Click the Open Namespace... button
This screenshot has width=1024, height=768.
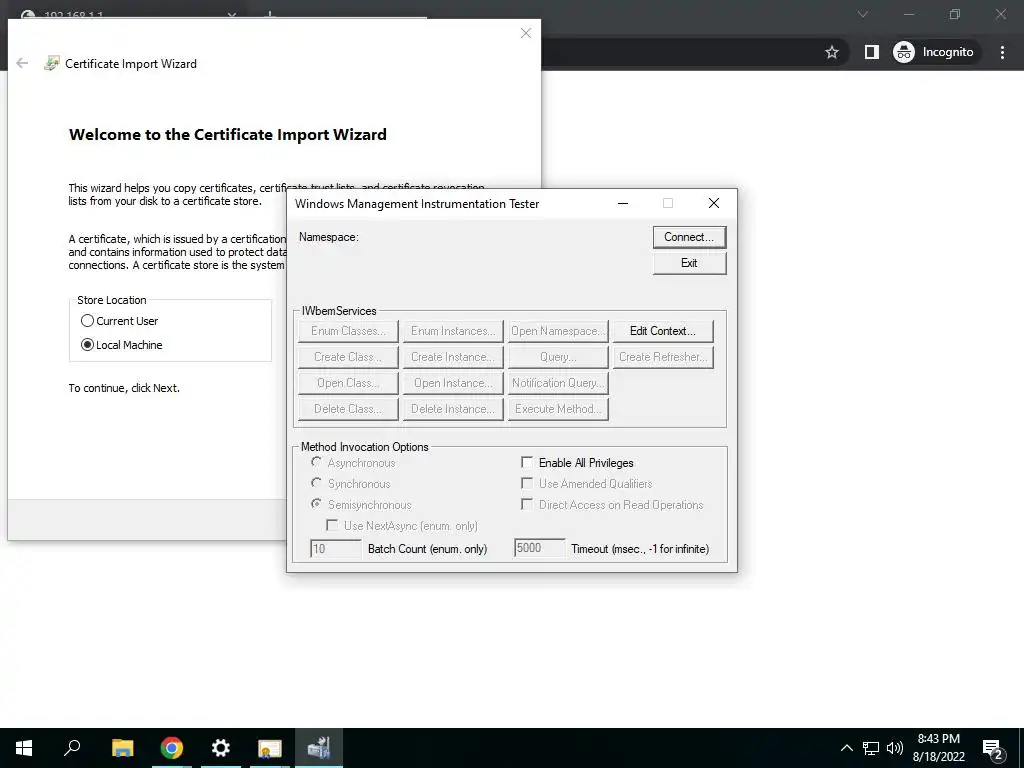click(x=558, y=331)
